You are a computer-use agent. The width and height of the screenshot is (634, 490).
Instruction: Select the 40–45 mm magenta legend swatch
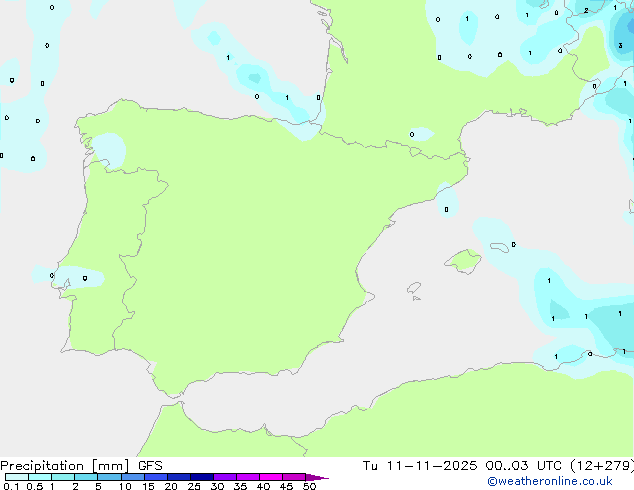tap(271, 477)
